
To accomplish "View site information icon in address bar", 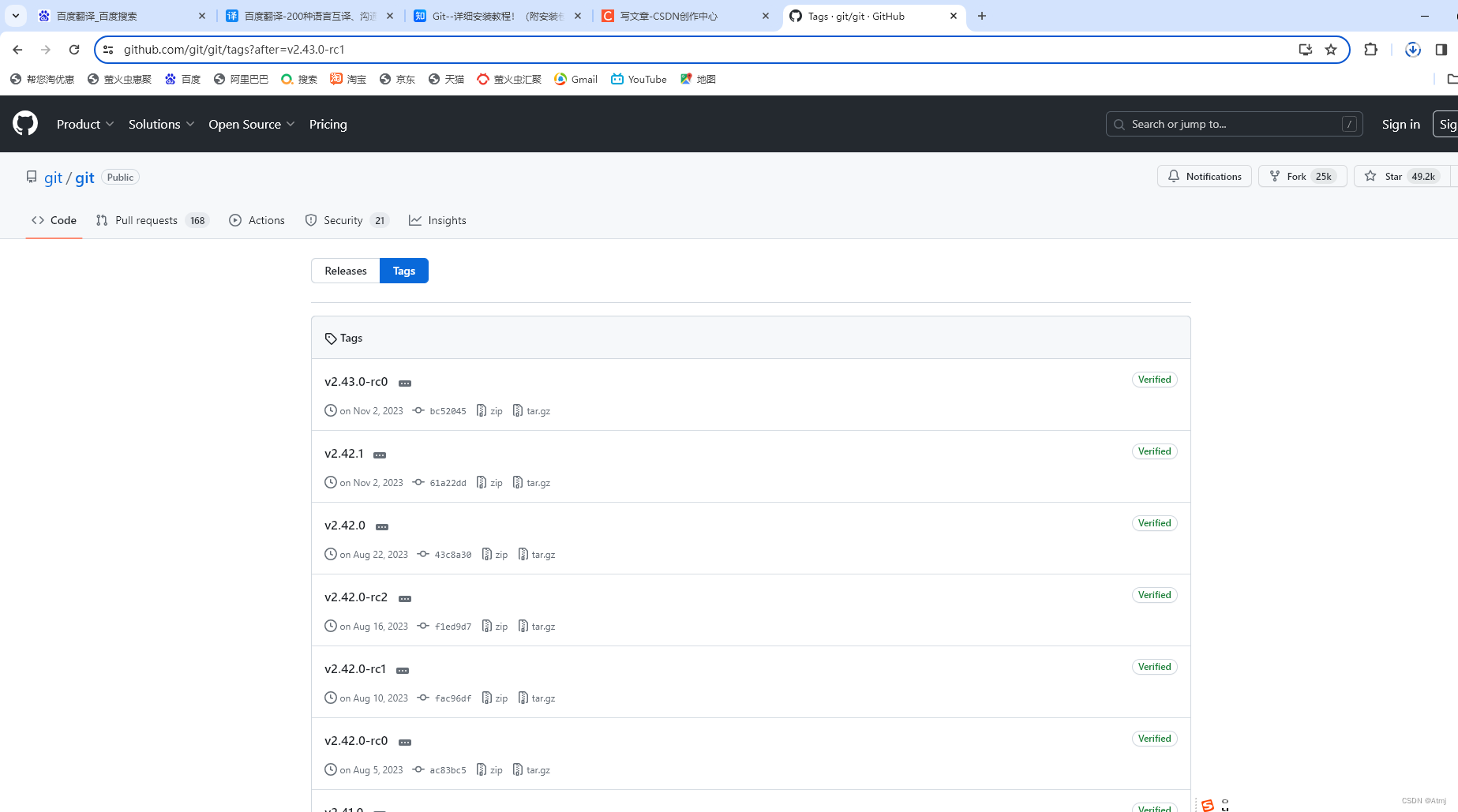I will pos(109,50).
